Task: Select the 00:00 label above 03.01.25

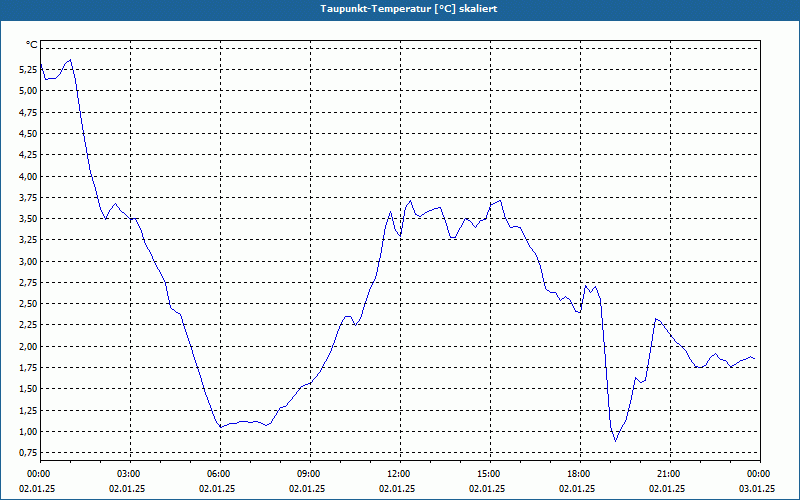Action: [757, 474]
